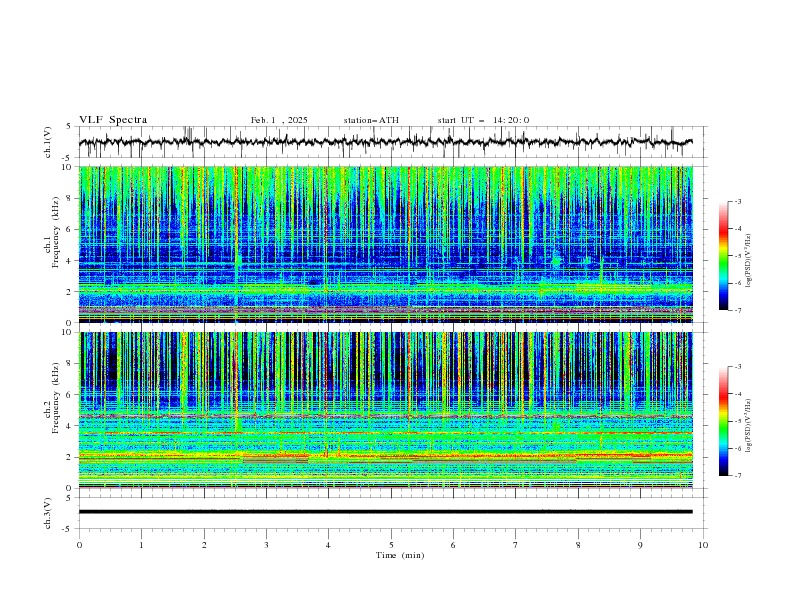The image size is (792, 612).
Task: Click the date 'Feb. 1, 2025'
Action: click(x=279, y=120)
